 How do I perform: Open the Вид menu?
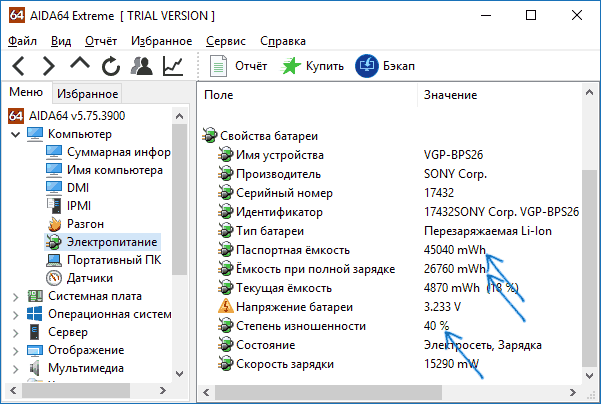61,41
